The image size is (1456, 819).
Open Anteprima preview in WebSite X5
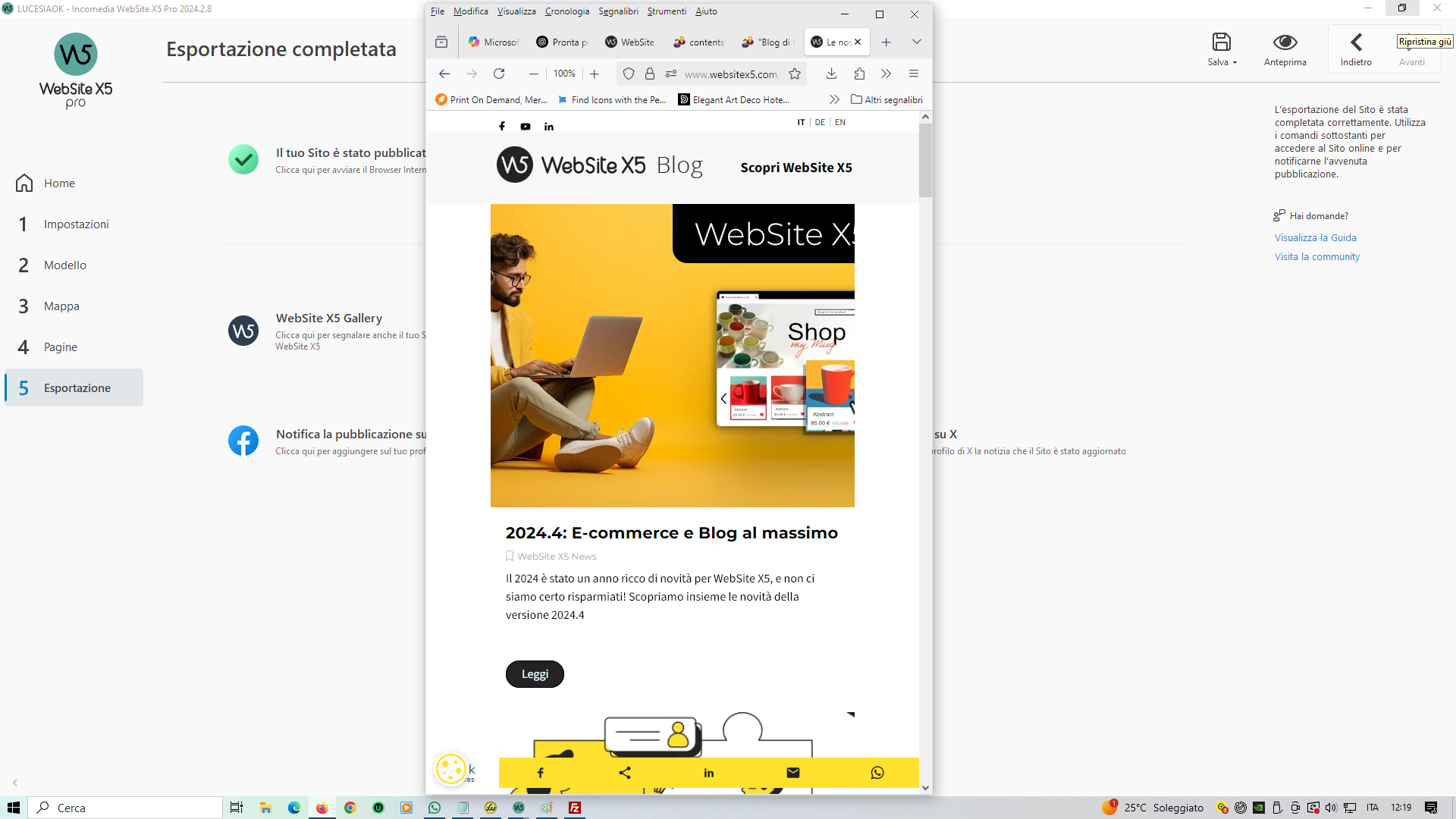click(x=1285, y=49)
